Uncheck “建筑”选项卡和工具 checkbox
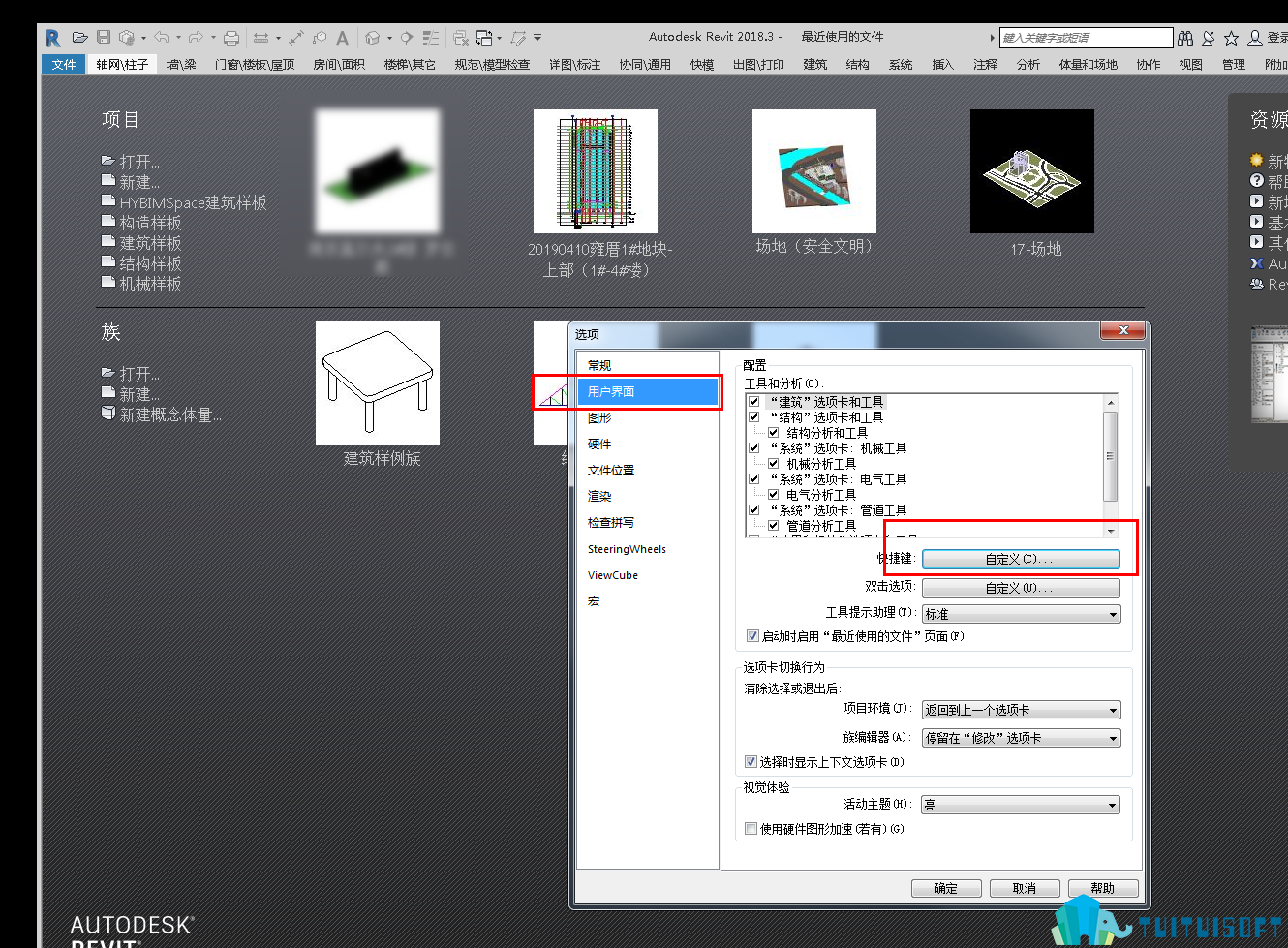This screenshot has width=1288, height=948. 754,402
